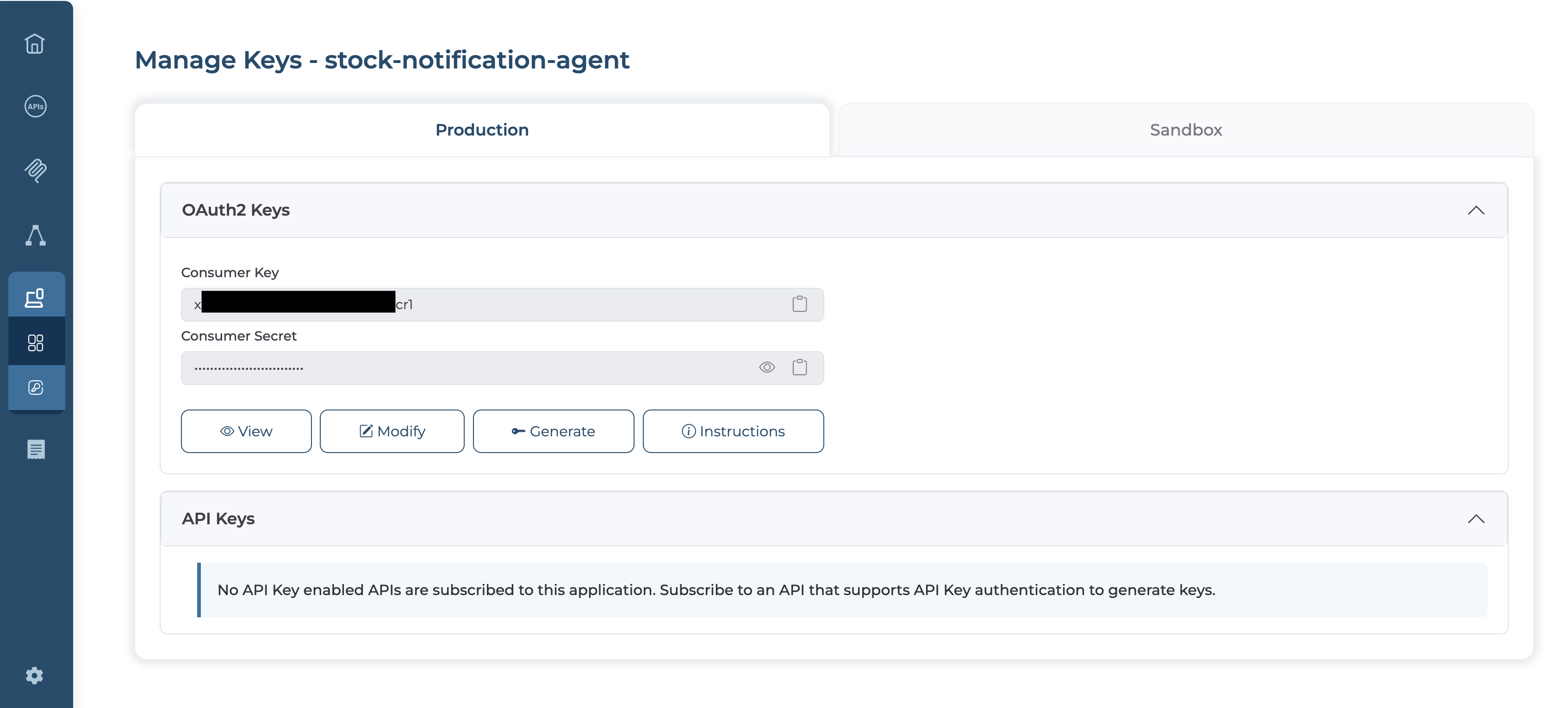
Task: Open settings gear in sidebar
Action: (x=35, y=675)
